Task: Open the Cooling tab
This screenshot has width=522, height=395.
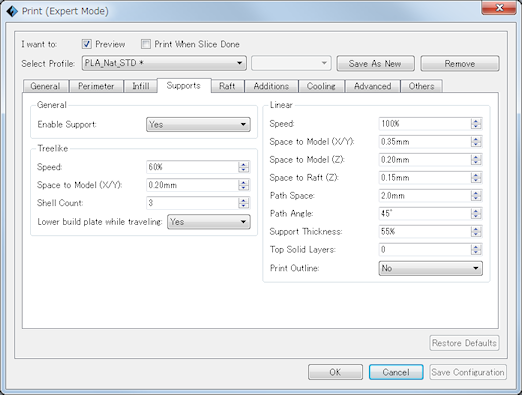Action: [321, 86]
